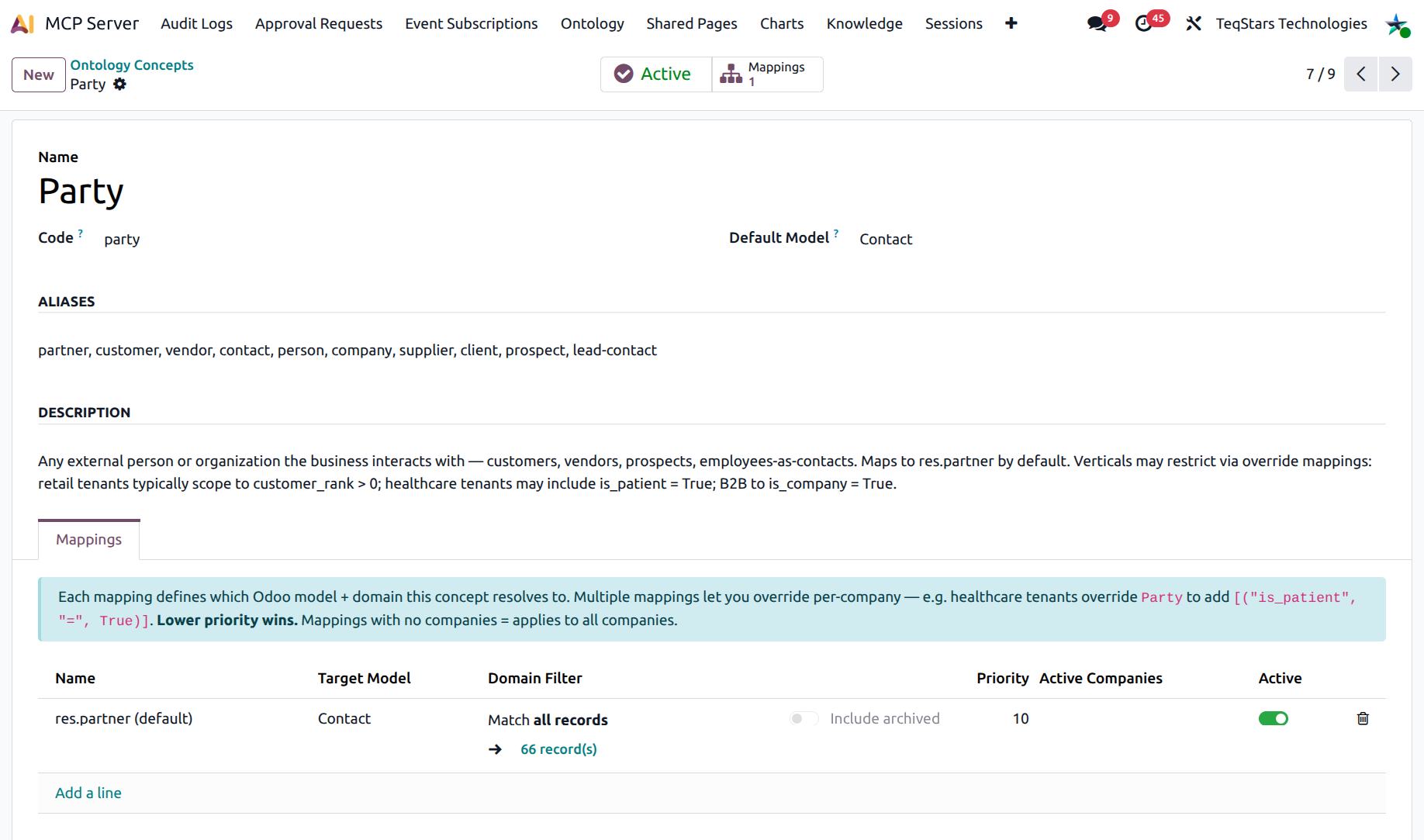Open the Shared Pages menu
The width and height of the screenshot is (1424, 840).
[x=692, y=23]
